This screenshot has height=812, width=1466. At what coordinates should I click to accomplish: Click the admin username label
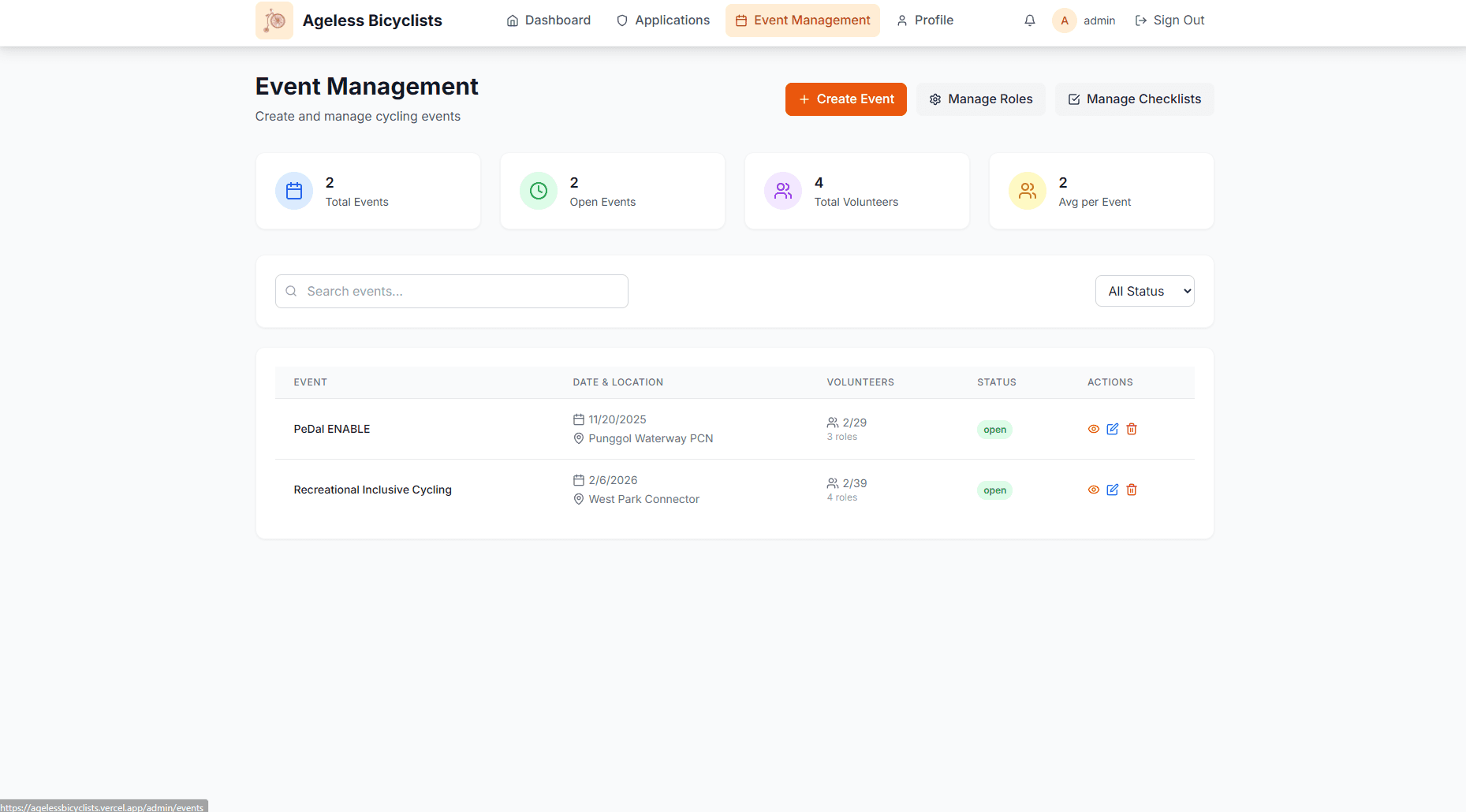(x=1099, y=20)
